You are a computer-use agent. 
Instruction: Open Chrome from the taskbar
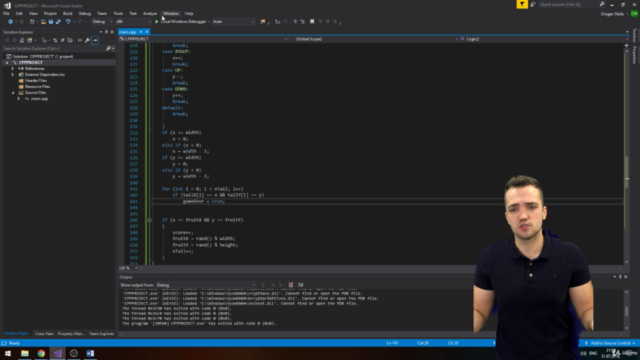[41, 353]
